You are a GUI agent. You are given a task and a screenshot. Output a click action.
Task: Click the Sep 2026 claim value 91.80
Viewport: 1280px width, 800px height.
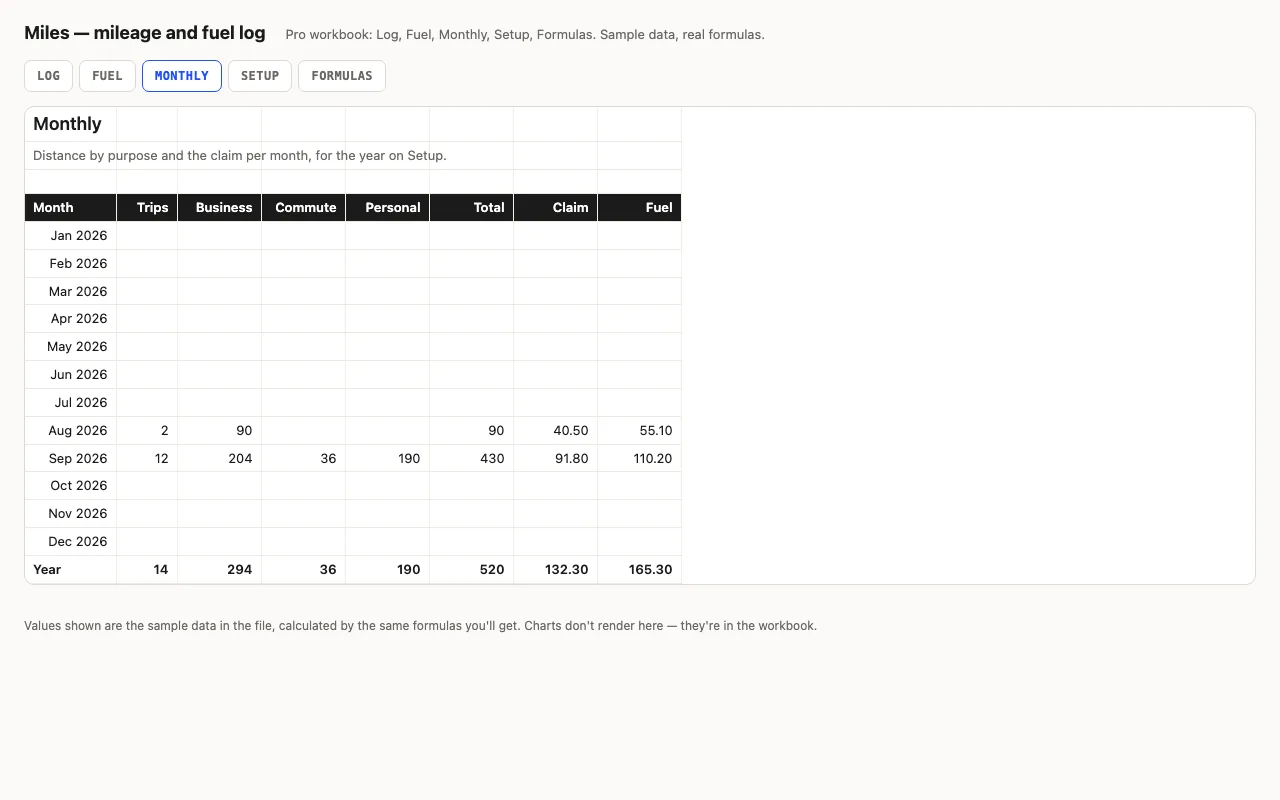[556, 459]
